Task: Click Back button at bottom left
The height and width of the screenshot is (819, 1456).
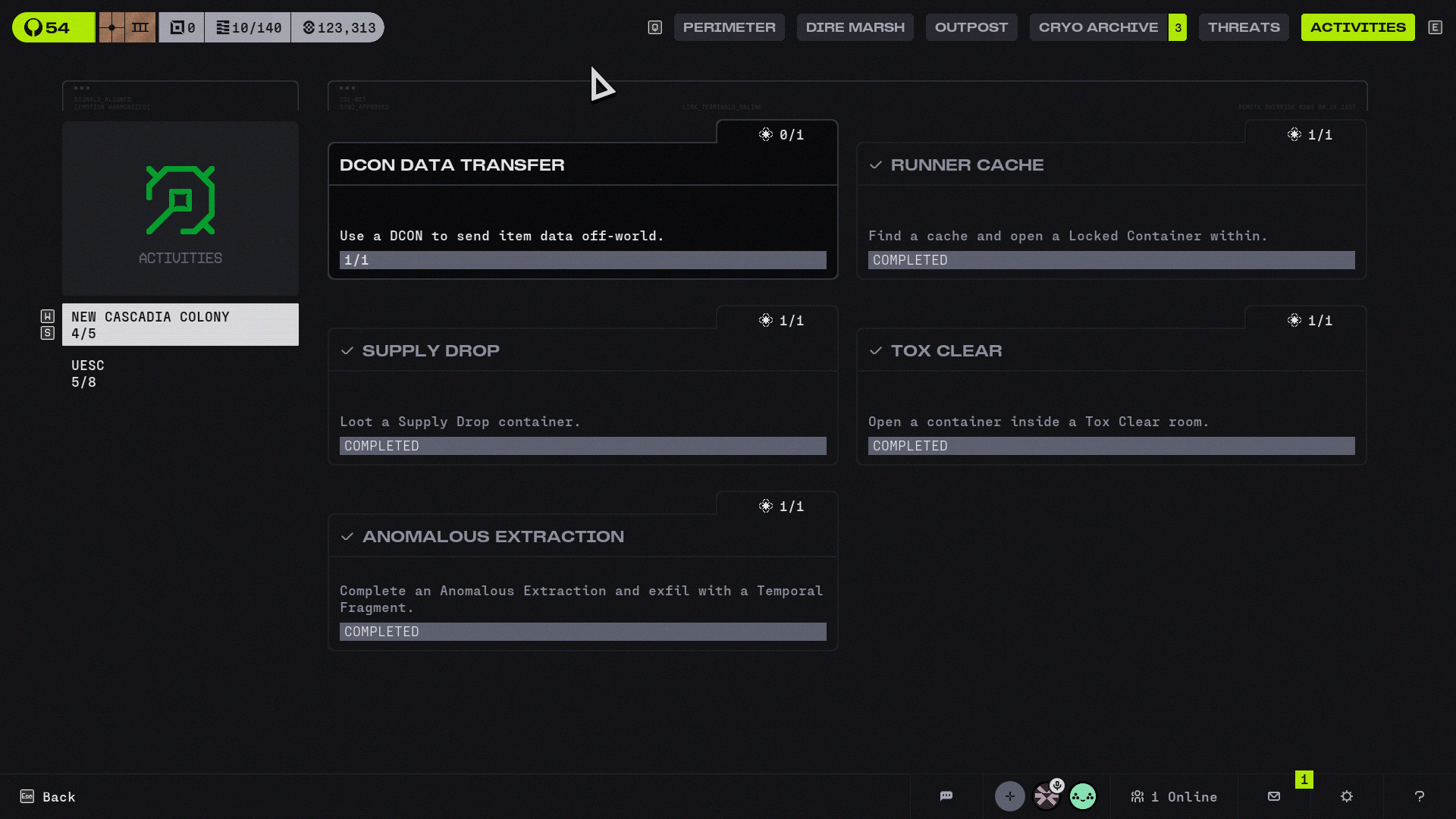Action: [x=48, y=796]
